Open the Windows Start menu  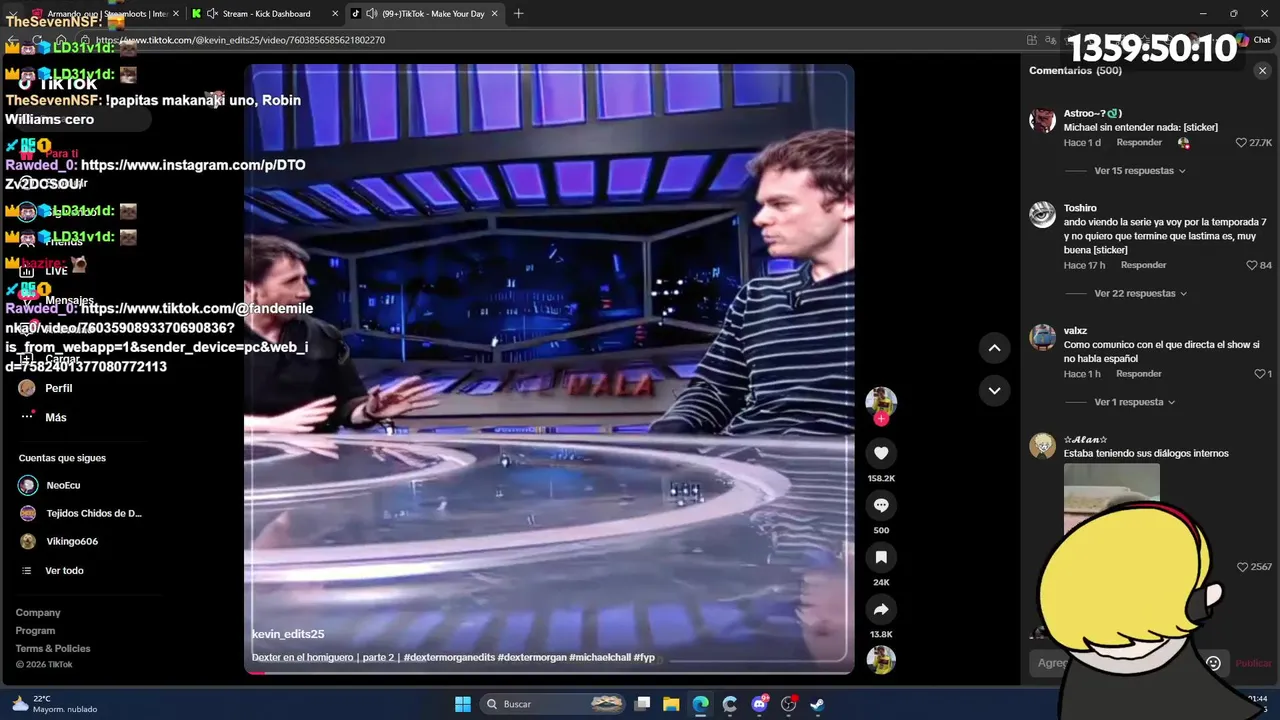tap(463, 704)
